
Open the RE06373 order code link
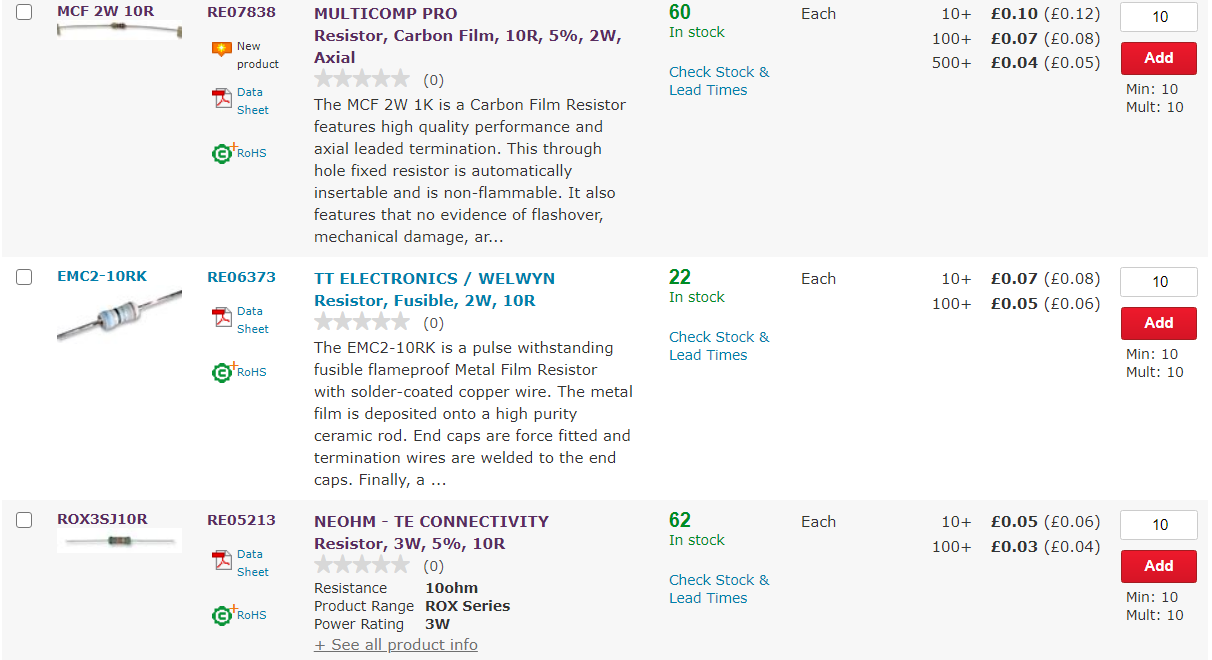click(x=241, y=277)
